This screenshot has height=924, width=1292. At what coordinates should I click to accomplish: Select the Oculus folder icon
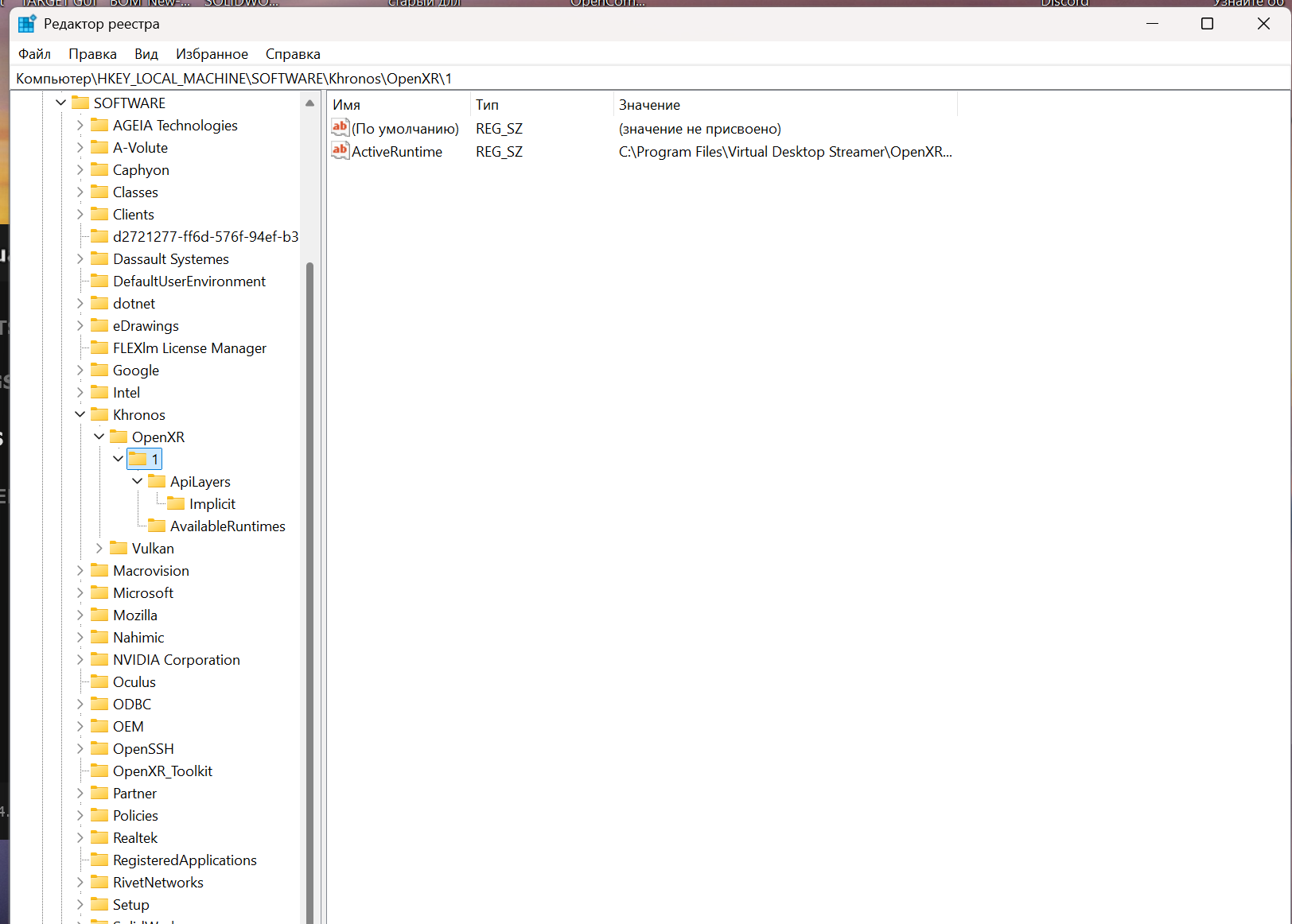click(99, 681)
